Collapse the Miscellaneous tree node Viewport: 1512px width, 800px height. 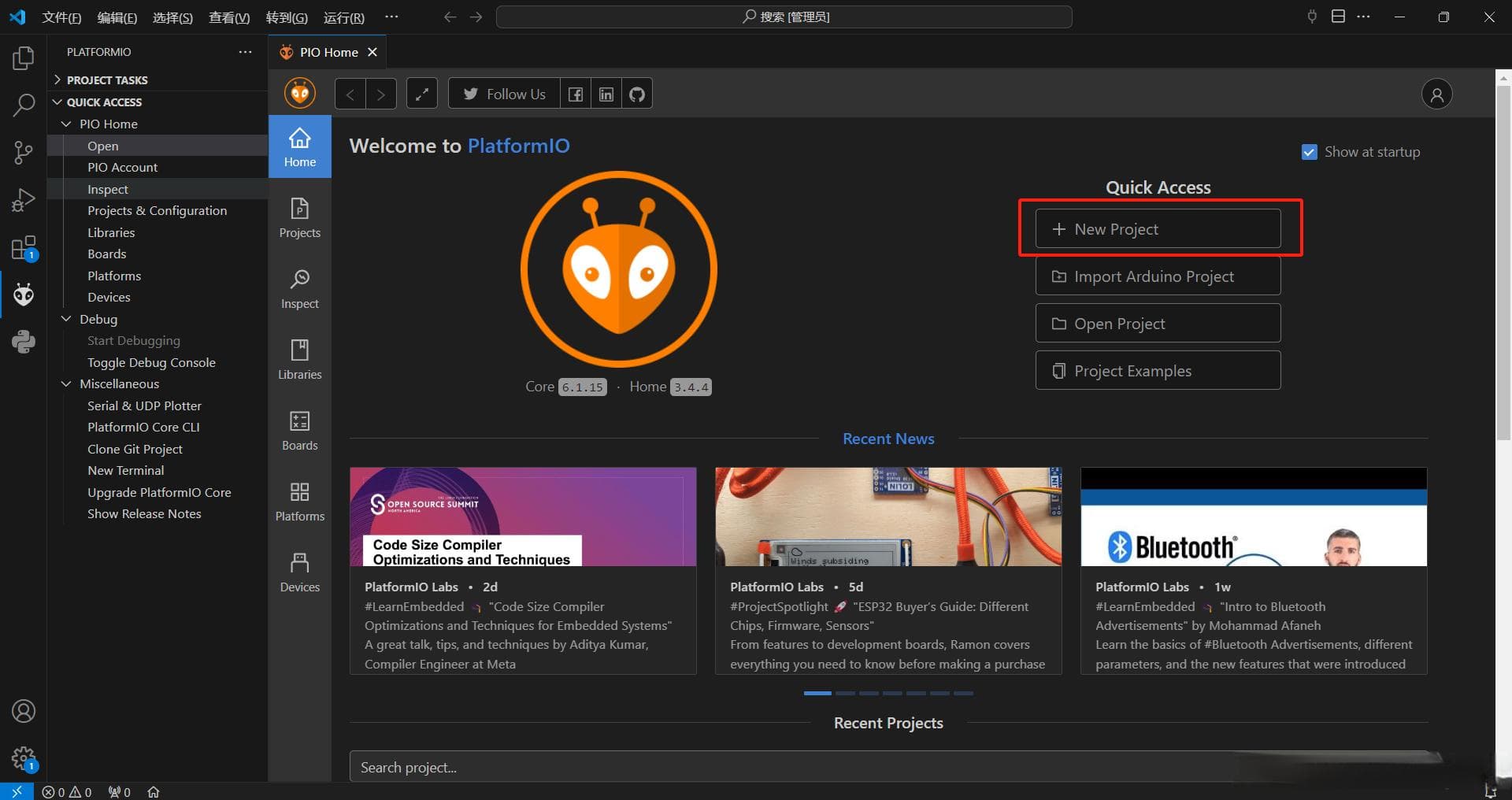(x=66, y=383)
